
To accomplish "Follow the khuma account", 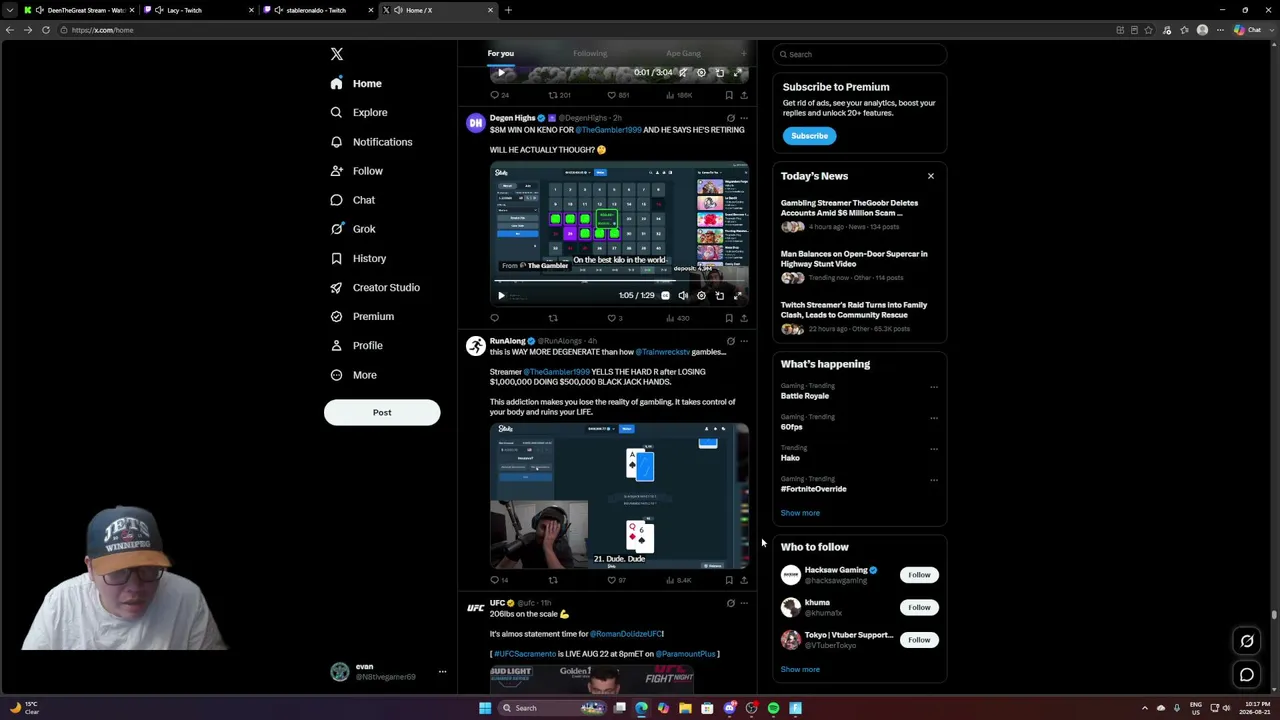I will coord(919,607).
